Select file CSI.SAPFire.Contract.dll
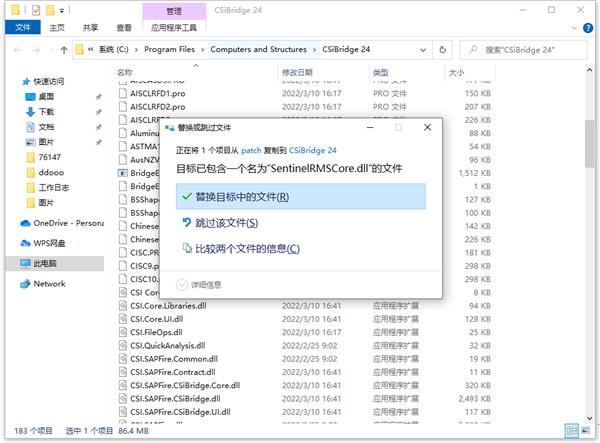600x443 pixels. point(173,372)
